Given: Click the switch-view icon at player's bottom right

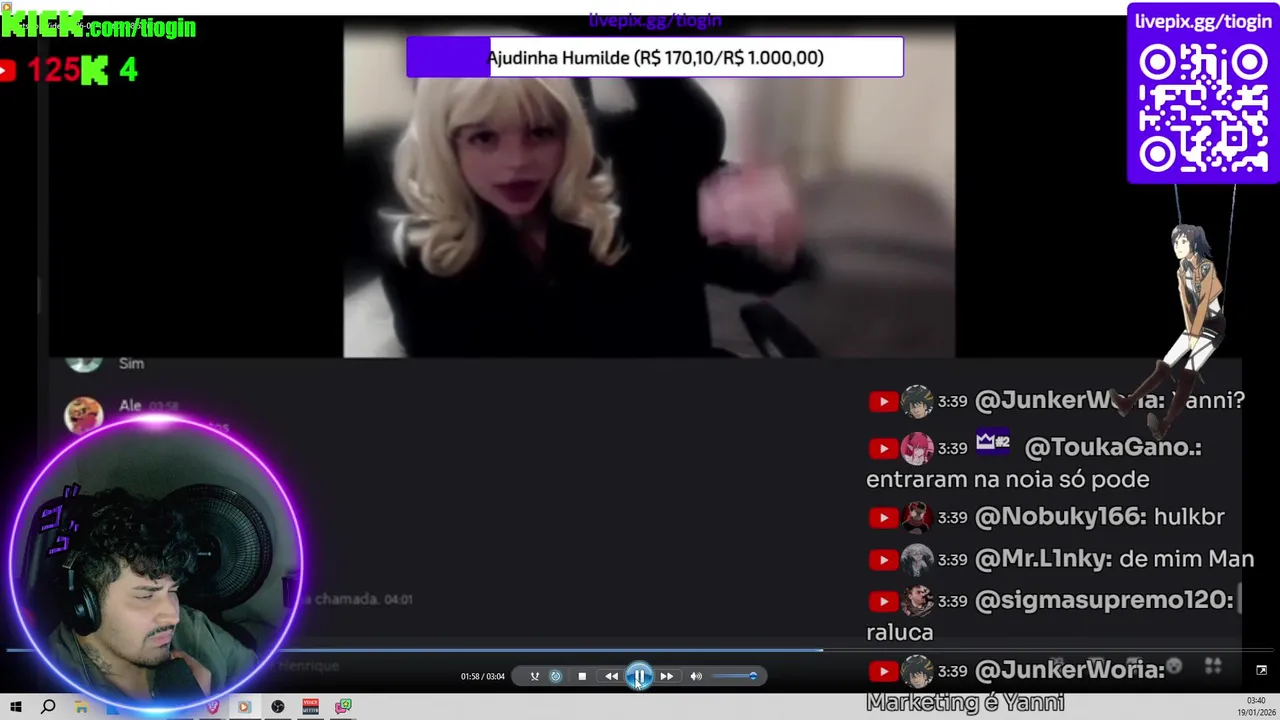Looking at the screenshot, I should point(1261,670).
